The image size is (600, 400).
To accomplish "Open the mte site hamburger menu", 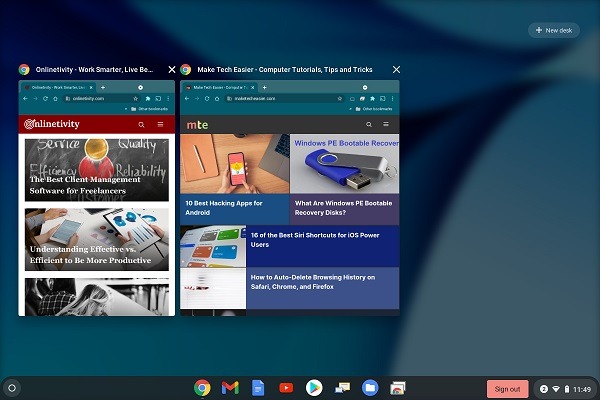I will pyautogui.click(x=386, y=124).
